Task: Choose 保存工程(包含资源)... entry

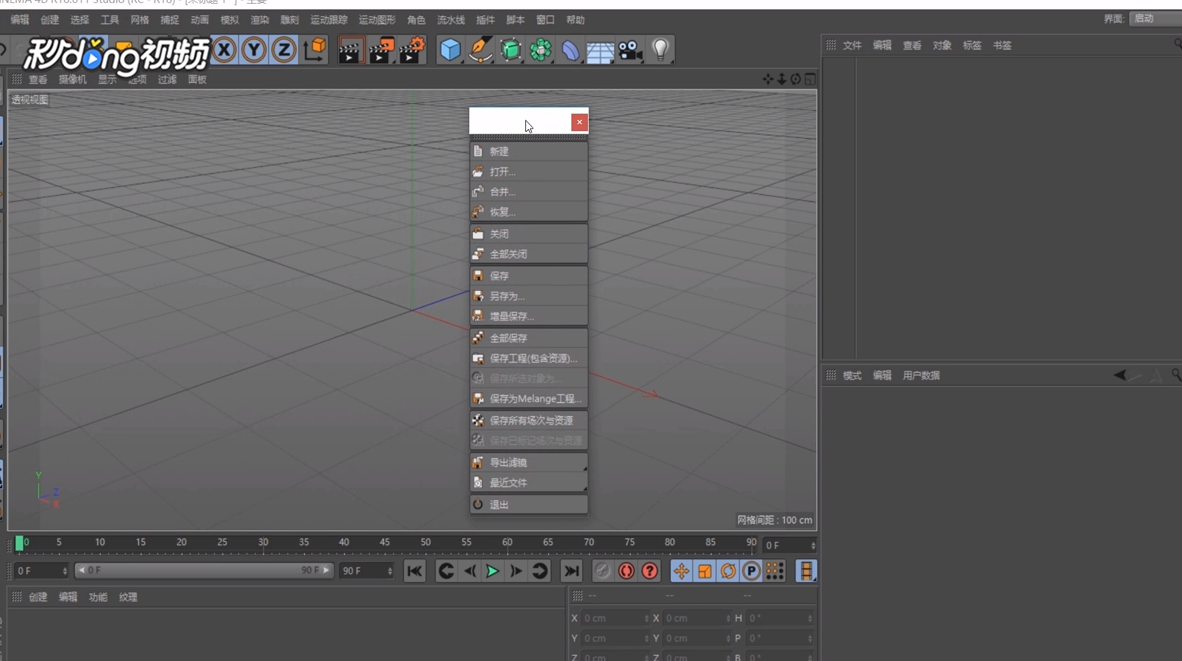Action: [x=528, y=359]
